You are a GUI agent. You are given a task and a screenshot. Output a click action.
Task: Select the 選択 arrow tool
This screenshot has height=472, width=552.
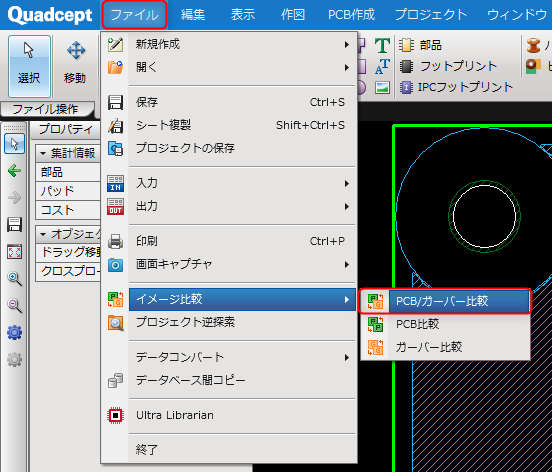(29, 66)
